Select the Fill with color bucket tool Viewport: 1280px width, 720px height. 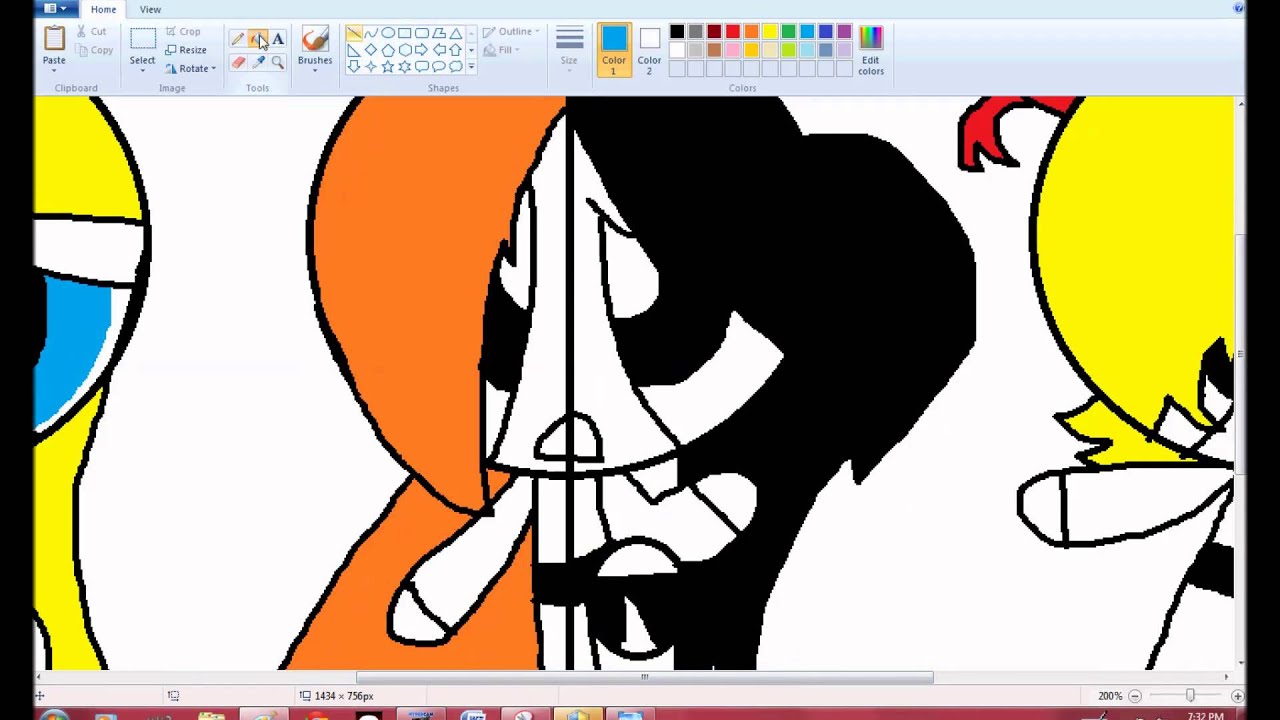point(258,40)
